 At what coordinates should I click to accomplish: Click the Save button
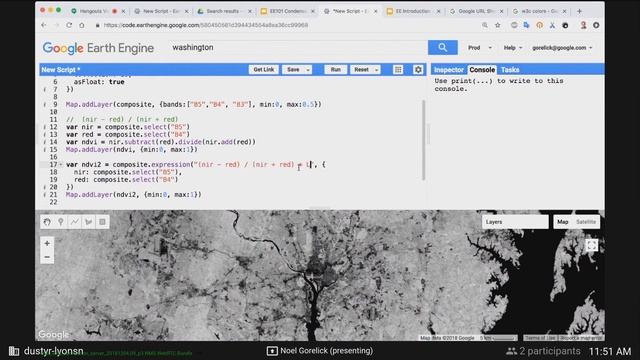coord(293,70)
